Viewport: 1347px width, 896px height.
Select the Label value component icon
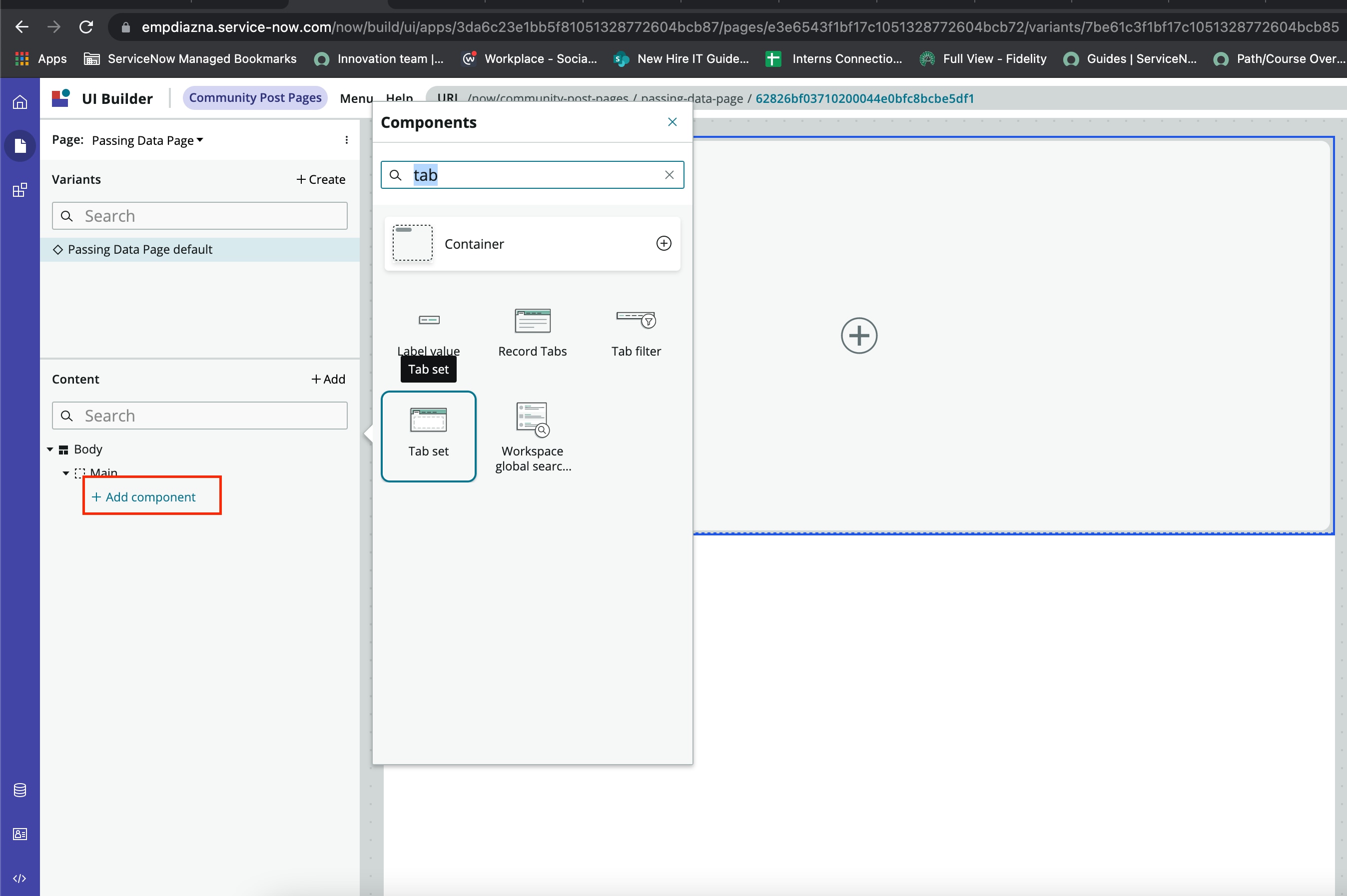(429, 320)
